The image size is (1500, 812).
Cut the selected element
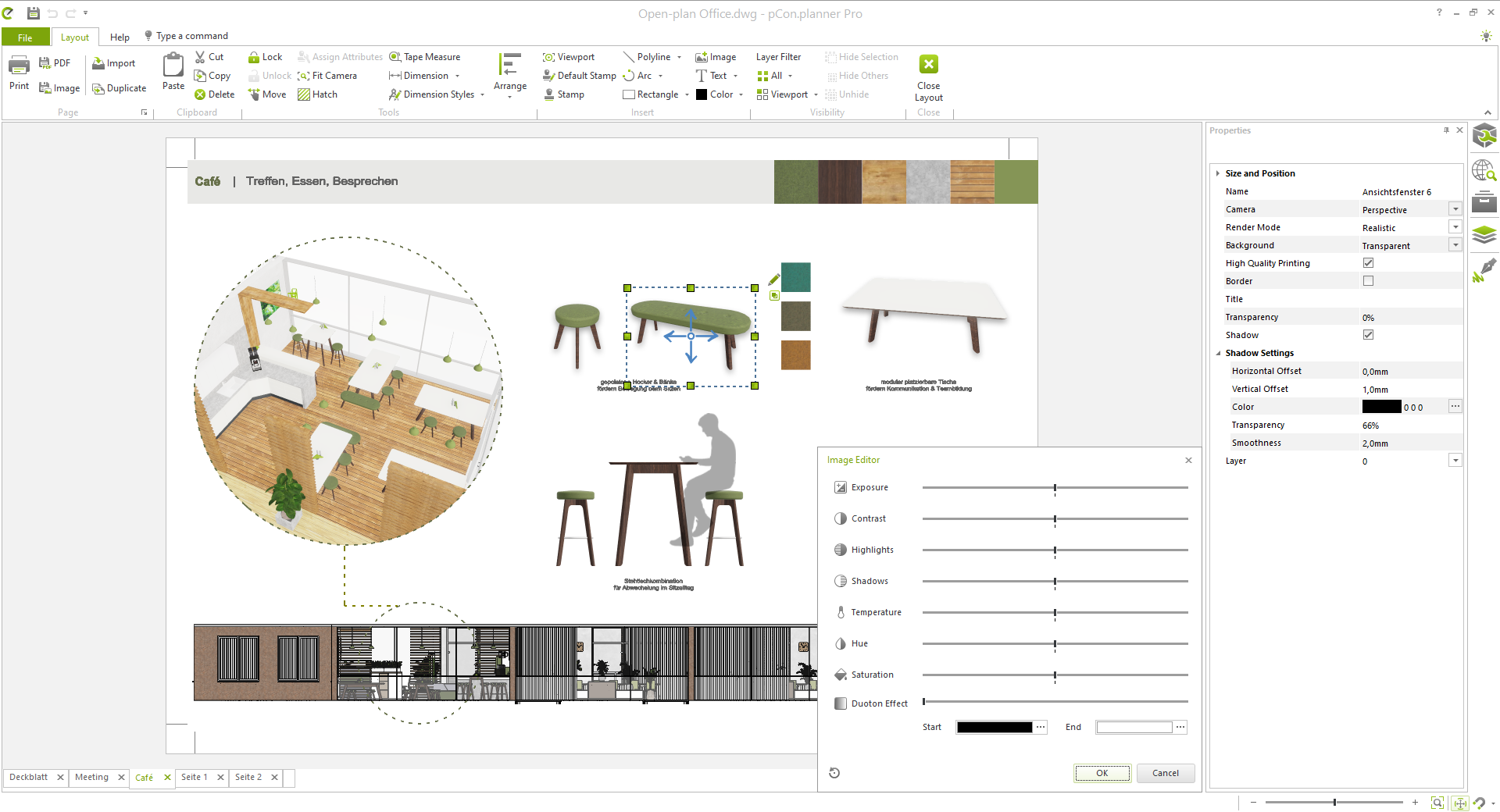coord(209,57)
